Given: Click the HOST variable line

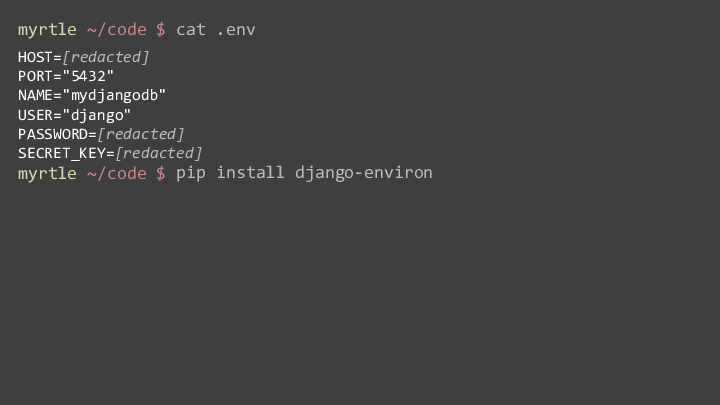Looking at the screenshot, I should point(84,57).
